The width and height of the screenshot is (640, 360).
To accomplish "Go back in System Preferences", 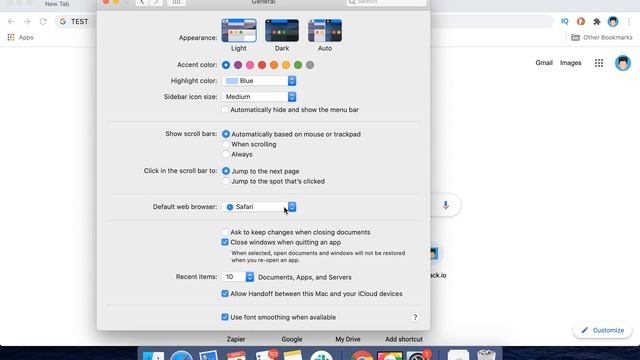I will (142, 2).
